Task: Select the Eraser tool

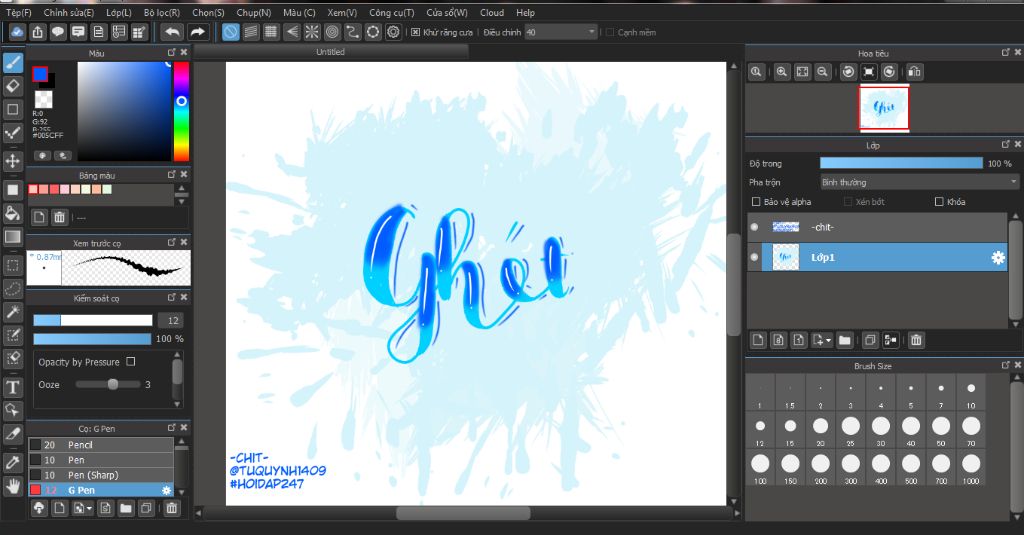Action: 12,86
